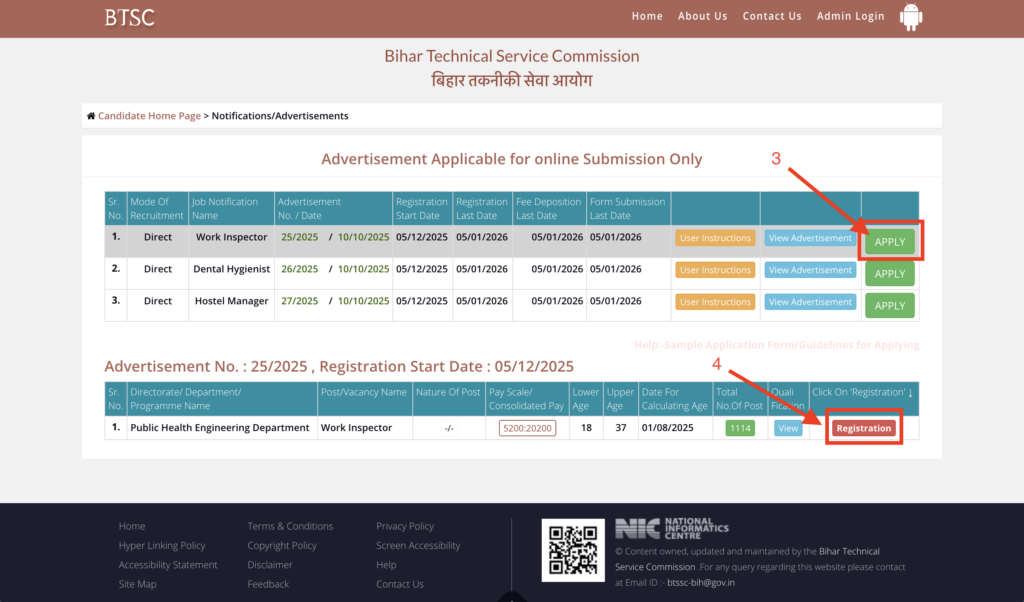Go to Contact Us in top navigation
Viewport: 1024px width, 602px height.
click(x=771, y=16)
